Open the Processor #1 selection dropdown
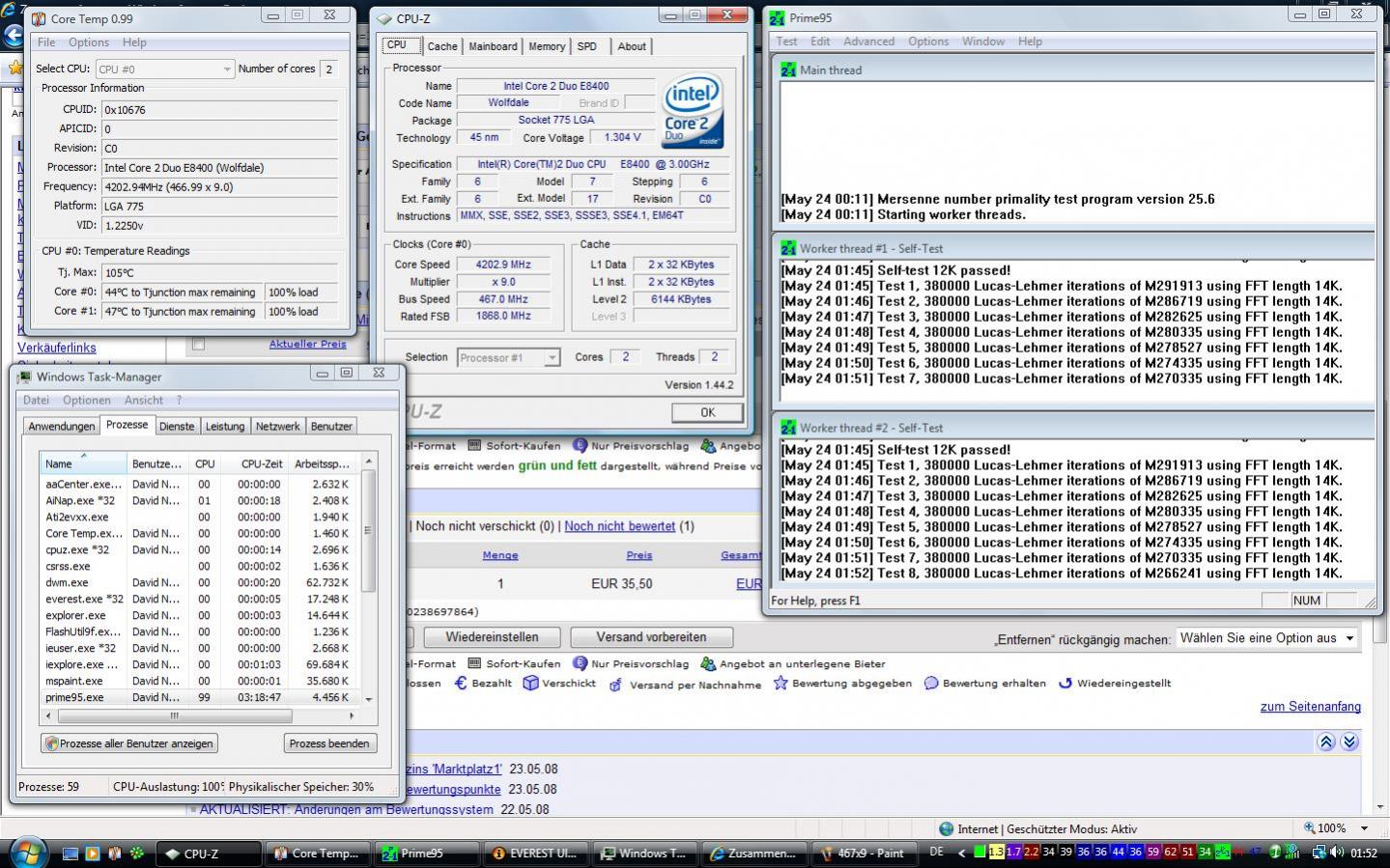The image size is (1390, 868). click(x=508, y=357)
